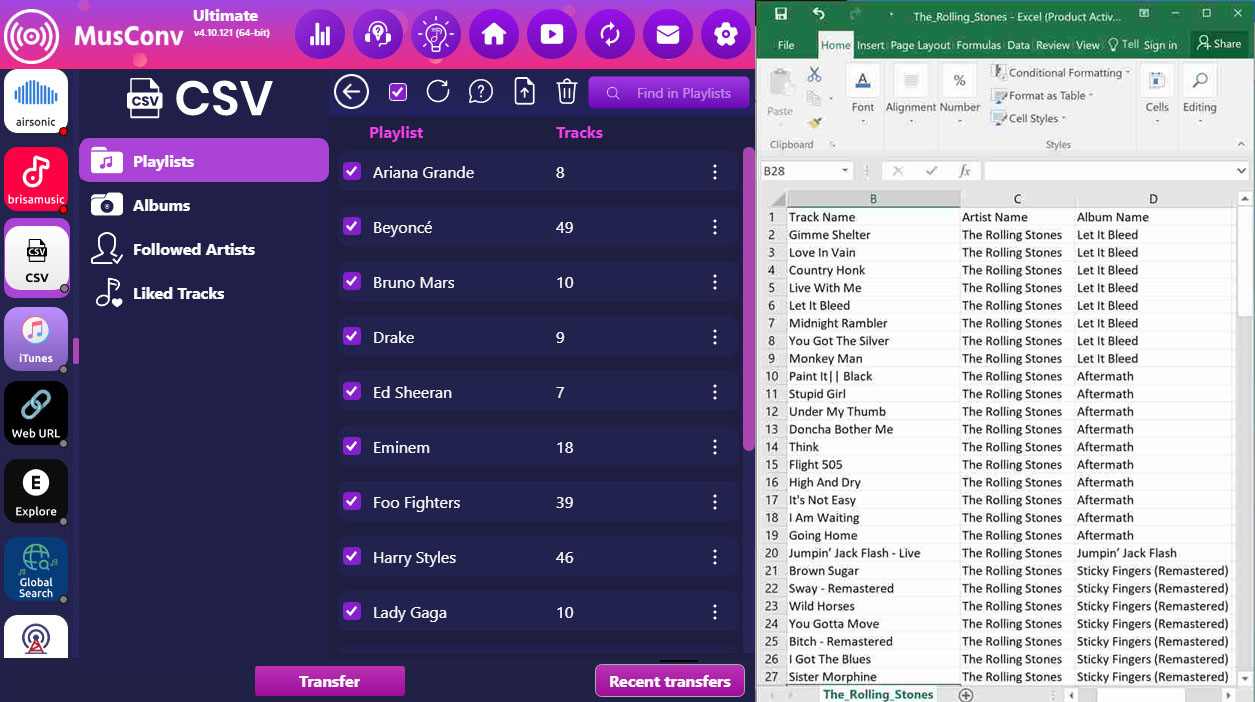
Task: Select the iTunes service in sidebar
Action: (x=36, y=339)
